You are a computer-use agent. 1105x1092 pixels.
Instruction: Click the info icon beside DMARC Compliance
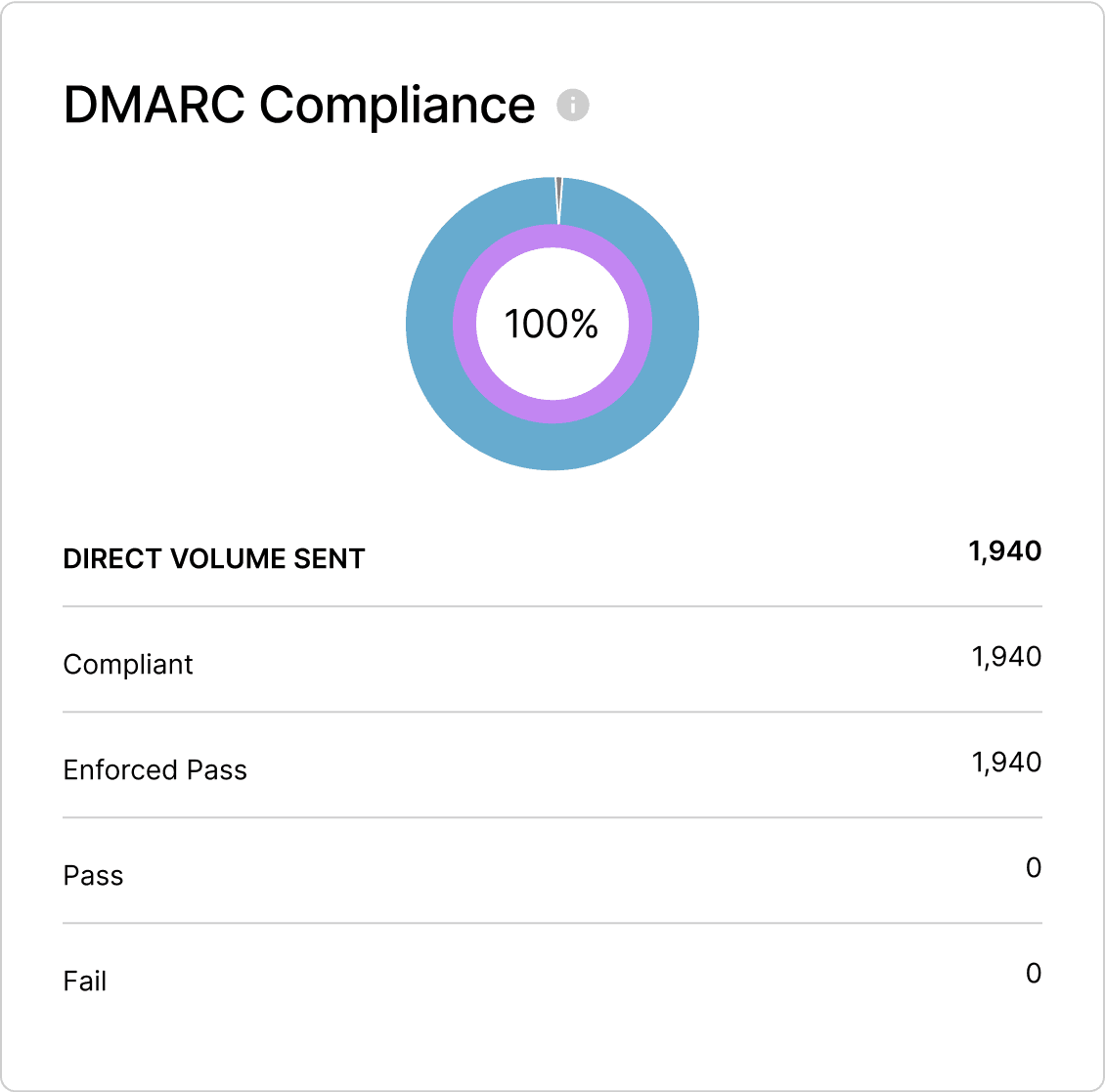pyautogui.click(x=573, y=105)
